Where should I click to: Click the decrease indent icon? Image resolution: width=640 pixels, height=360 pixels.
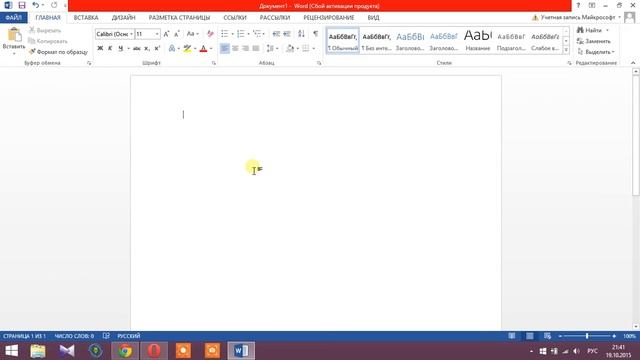276,34
